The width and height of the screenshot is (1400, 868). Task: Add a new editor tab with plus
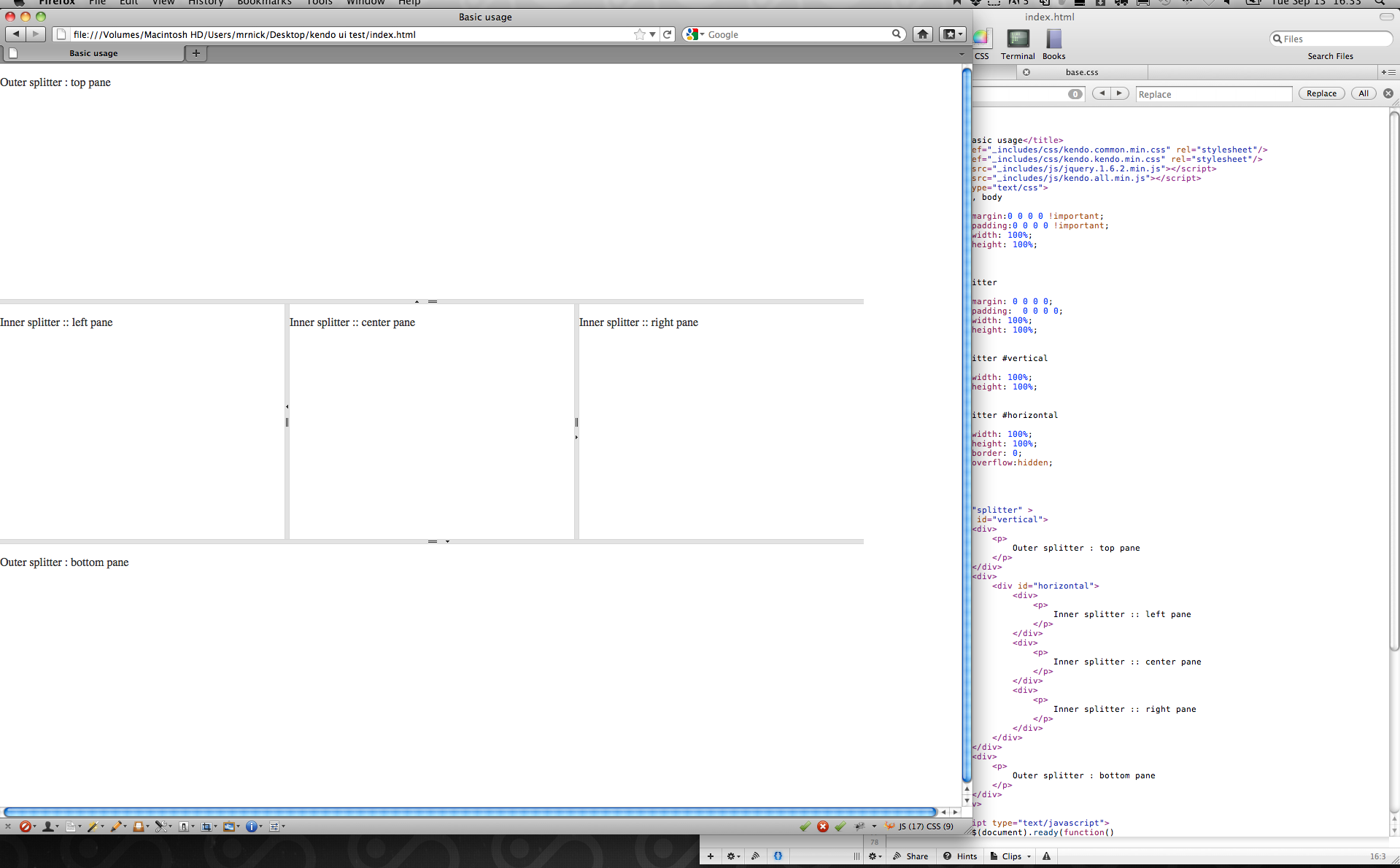(1388, 72)
